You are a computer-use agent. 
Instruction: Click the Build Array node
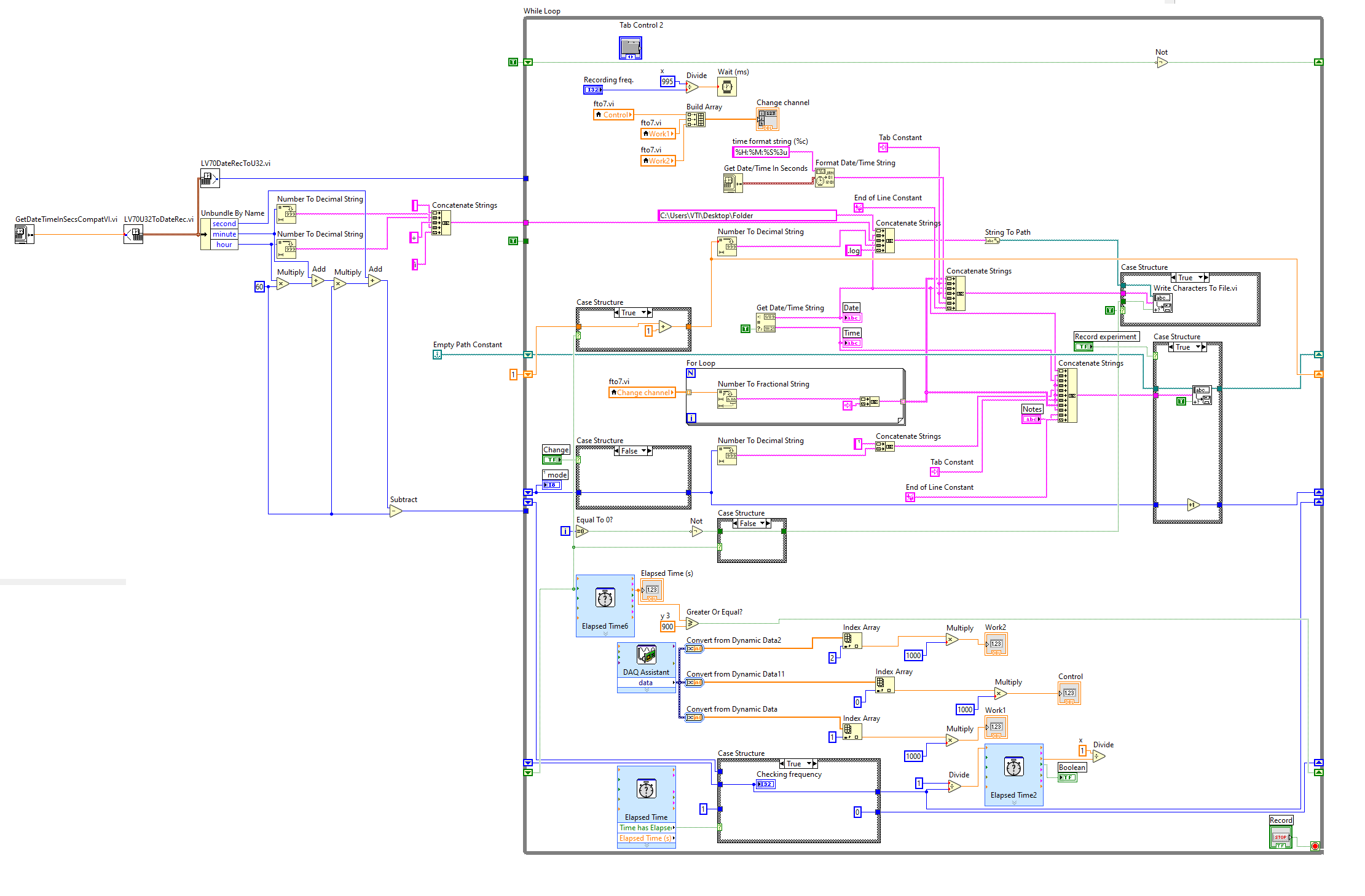coord(696,119)
